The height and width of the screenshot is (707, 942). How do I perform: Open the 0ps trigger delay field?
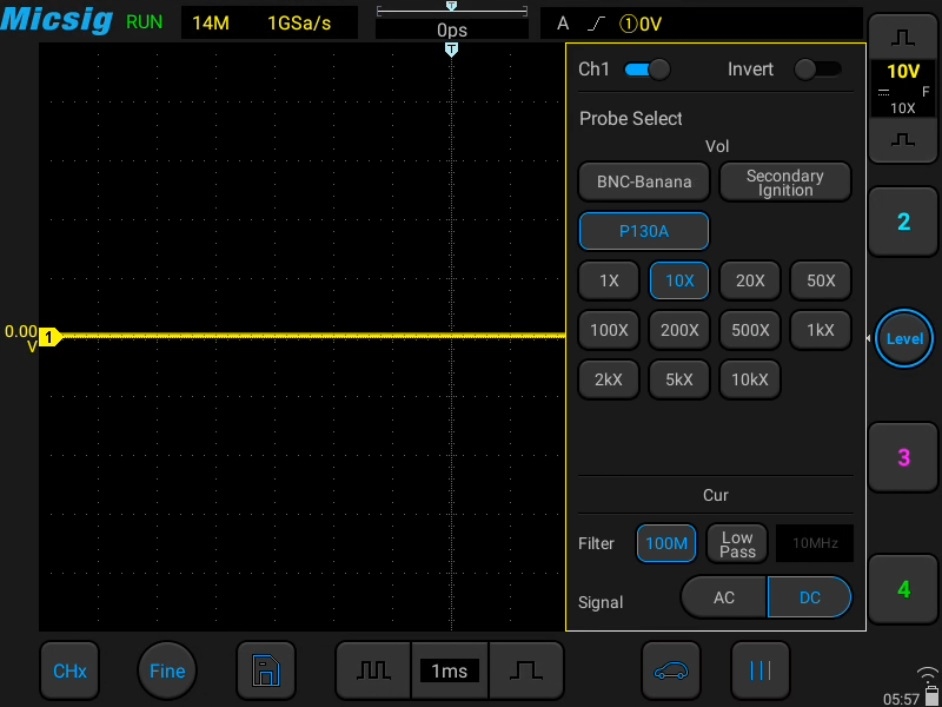[x=452, y=29]
